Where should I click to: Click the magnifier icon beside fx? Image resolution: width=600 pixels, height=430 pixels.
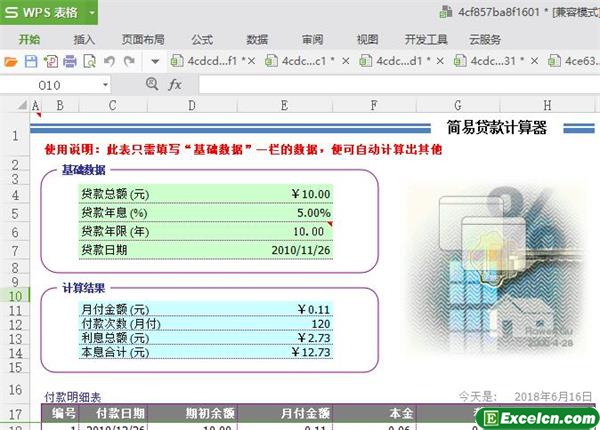(x=152, y=84)
